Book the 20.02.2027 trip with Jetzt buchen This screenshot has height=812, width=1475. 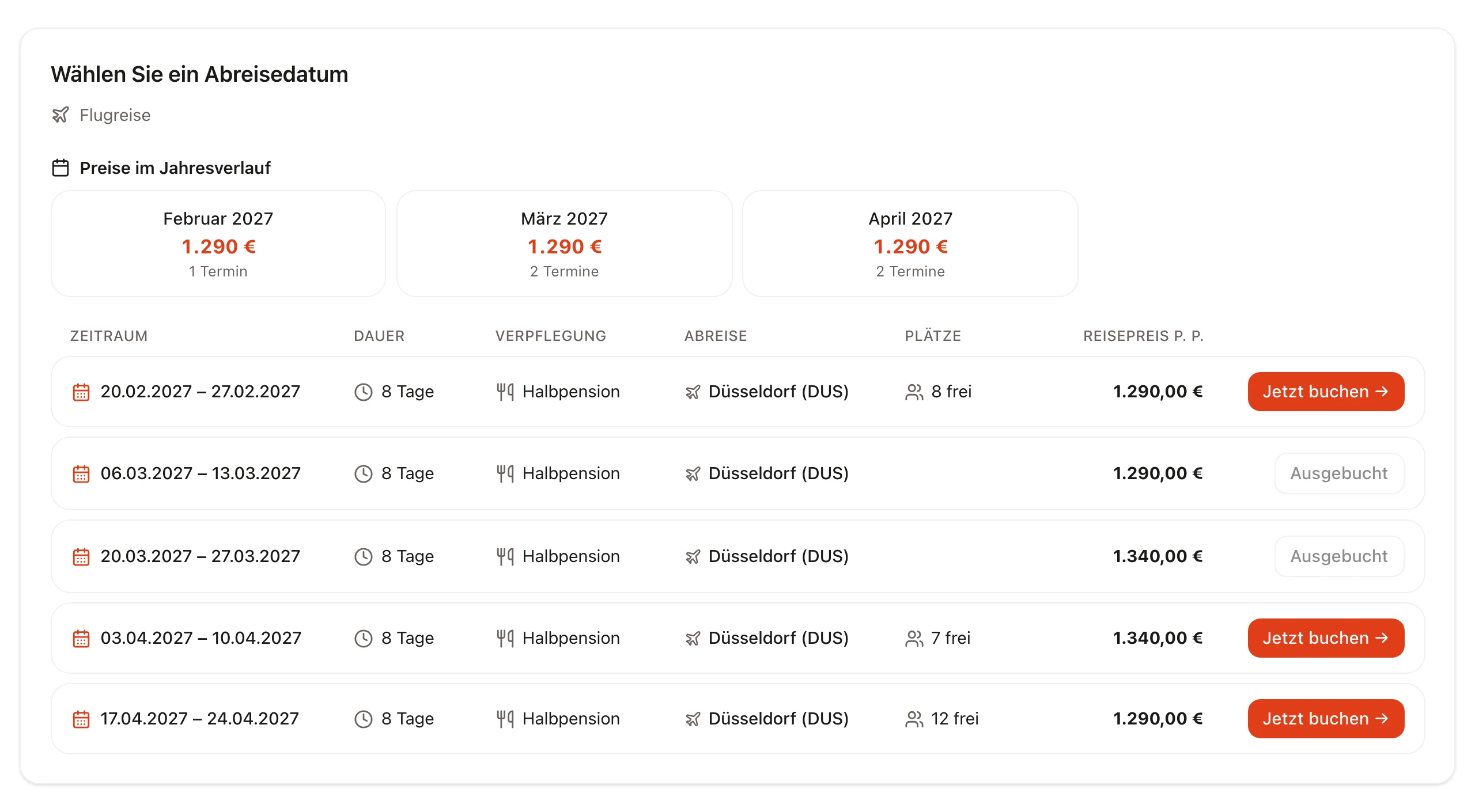tap(1326, 392)
